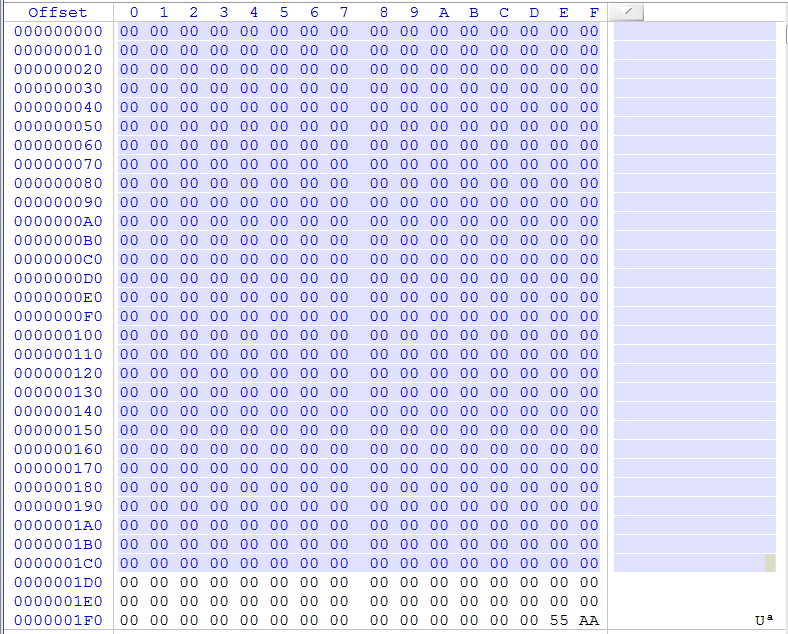Select offset row 00000000 label
Screen dimensions: 788x634
(x=58, y=31)
